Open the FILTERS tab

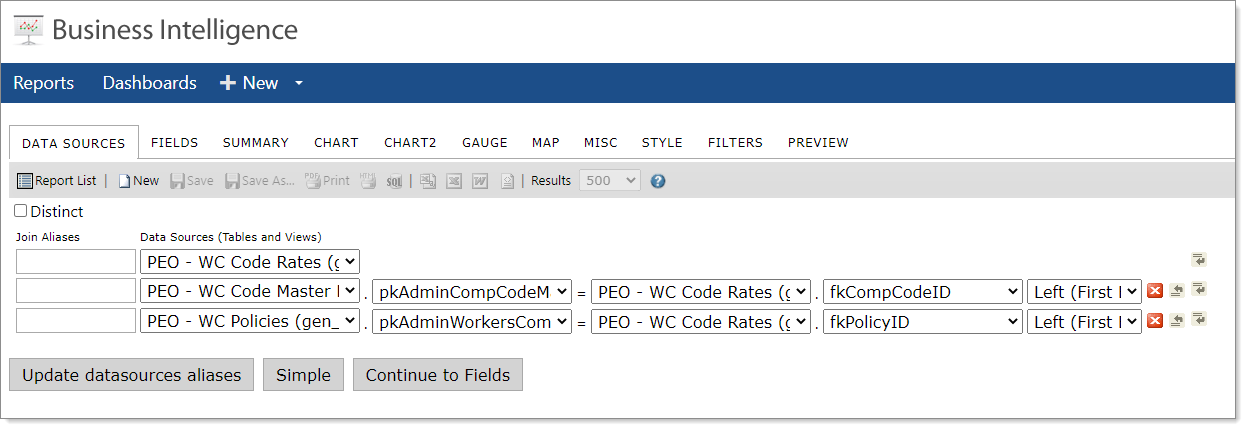point(735,143)
